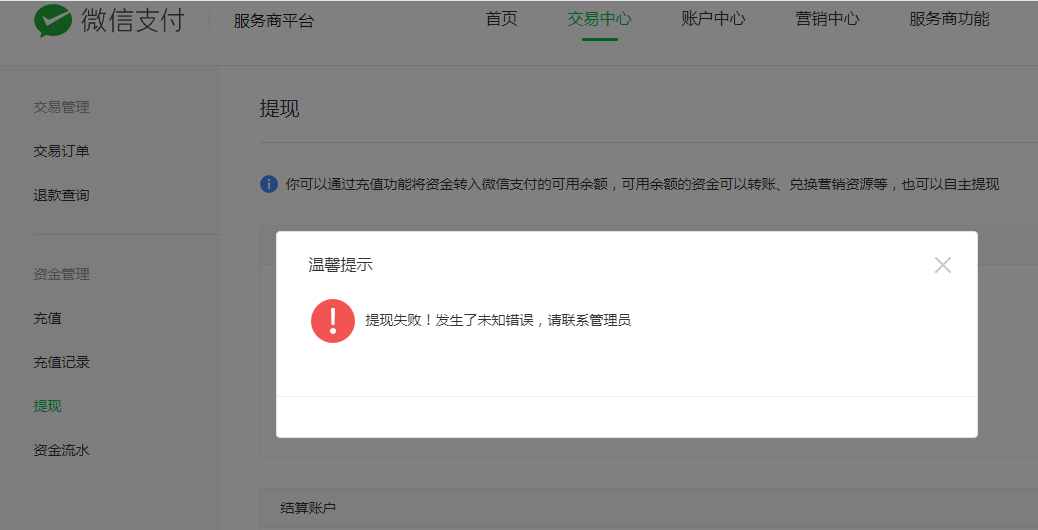Select 充值 in sidebar
The height and width of the screenshot is (530, 1038).
tap(48, 318)
